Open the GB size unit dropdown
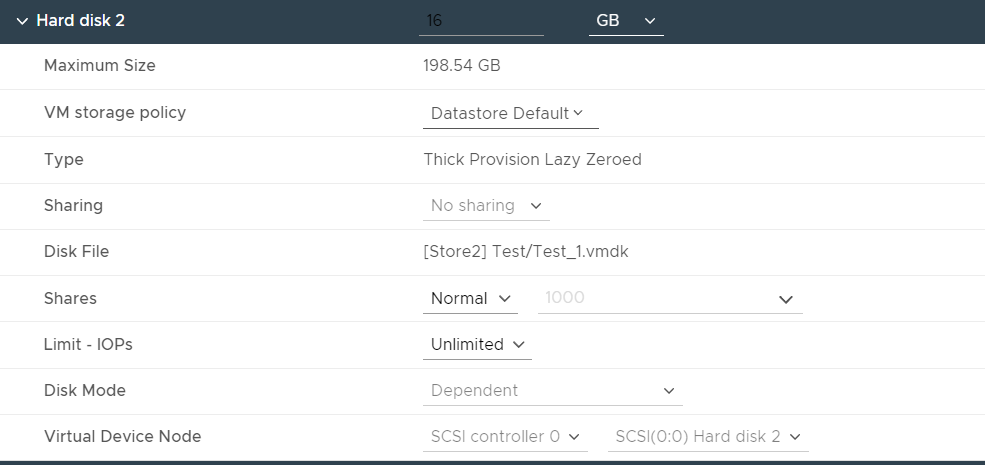This screenshot has width=985, height=465. point(626,21)
